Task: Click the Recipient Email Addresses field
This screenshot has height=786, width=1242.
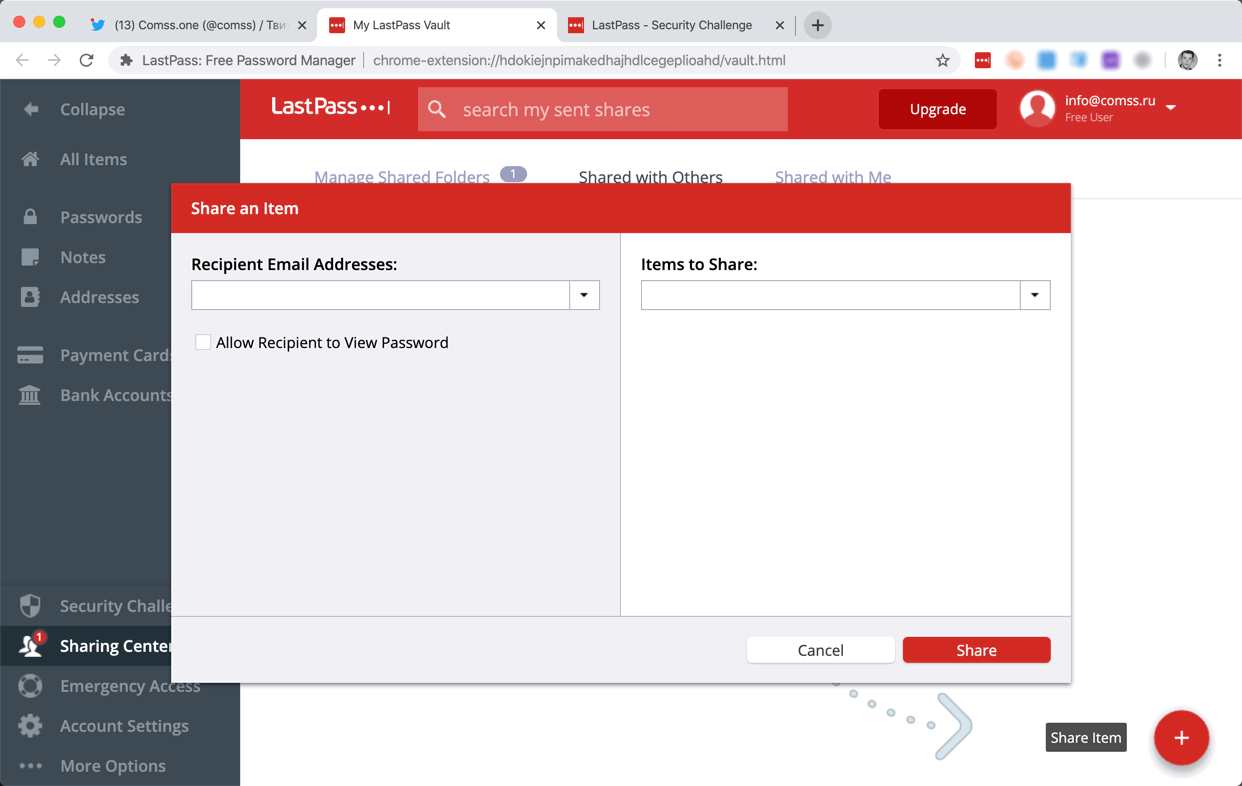Action: [x=381, y=295]
